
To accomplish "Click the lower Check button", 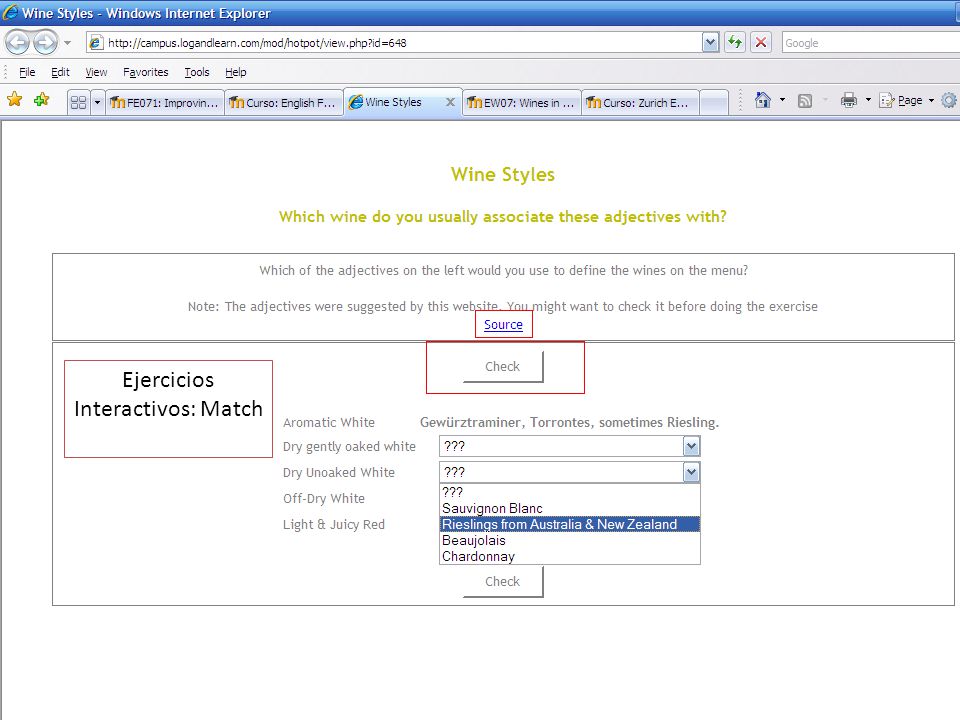I will (x=503, y=581).
